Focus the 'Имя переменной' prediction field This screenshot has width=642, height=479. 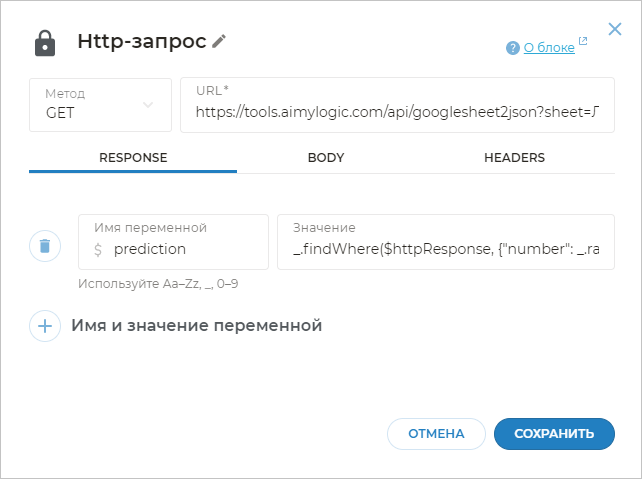(x=180, y=249)
